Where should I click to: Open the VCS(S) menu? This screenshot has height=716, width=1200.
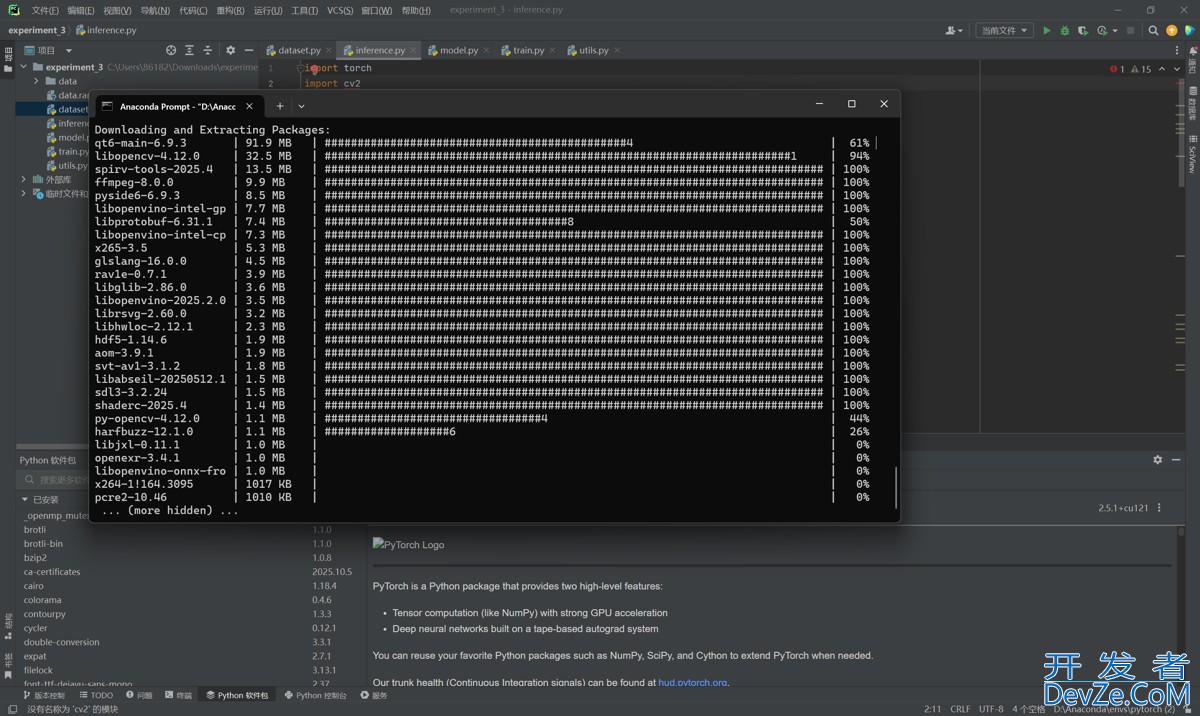click(340, 10)
